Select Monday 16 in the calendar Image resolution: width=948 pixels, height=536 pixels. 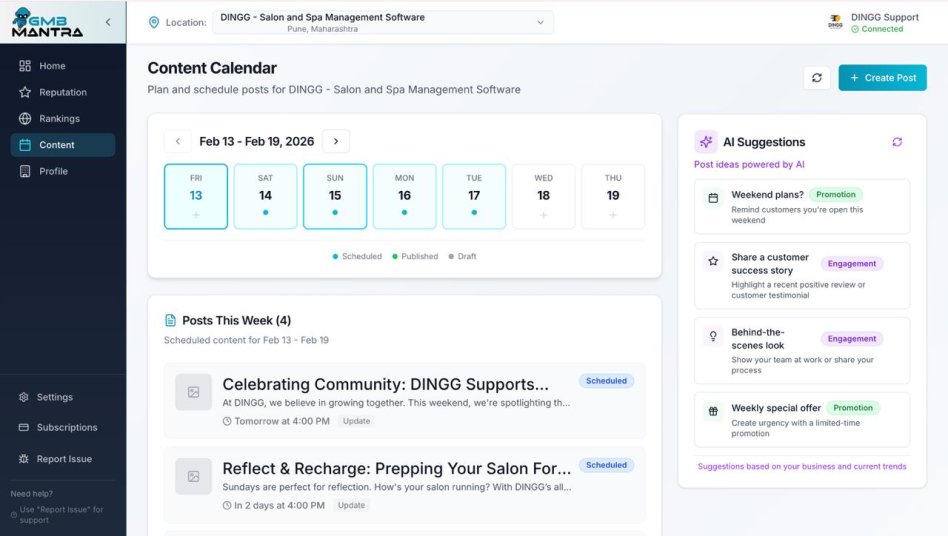pyautogui.click(x=404, y=196)
